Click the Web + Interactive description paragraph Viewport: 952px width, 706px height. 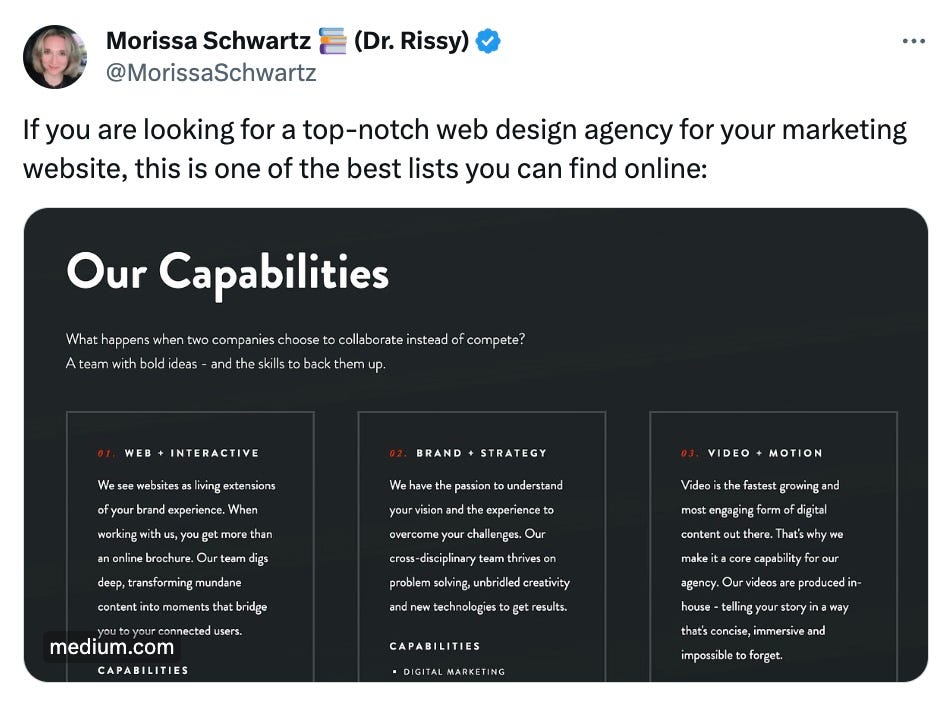(186, 558)
